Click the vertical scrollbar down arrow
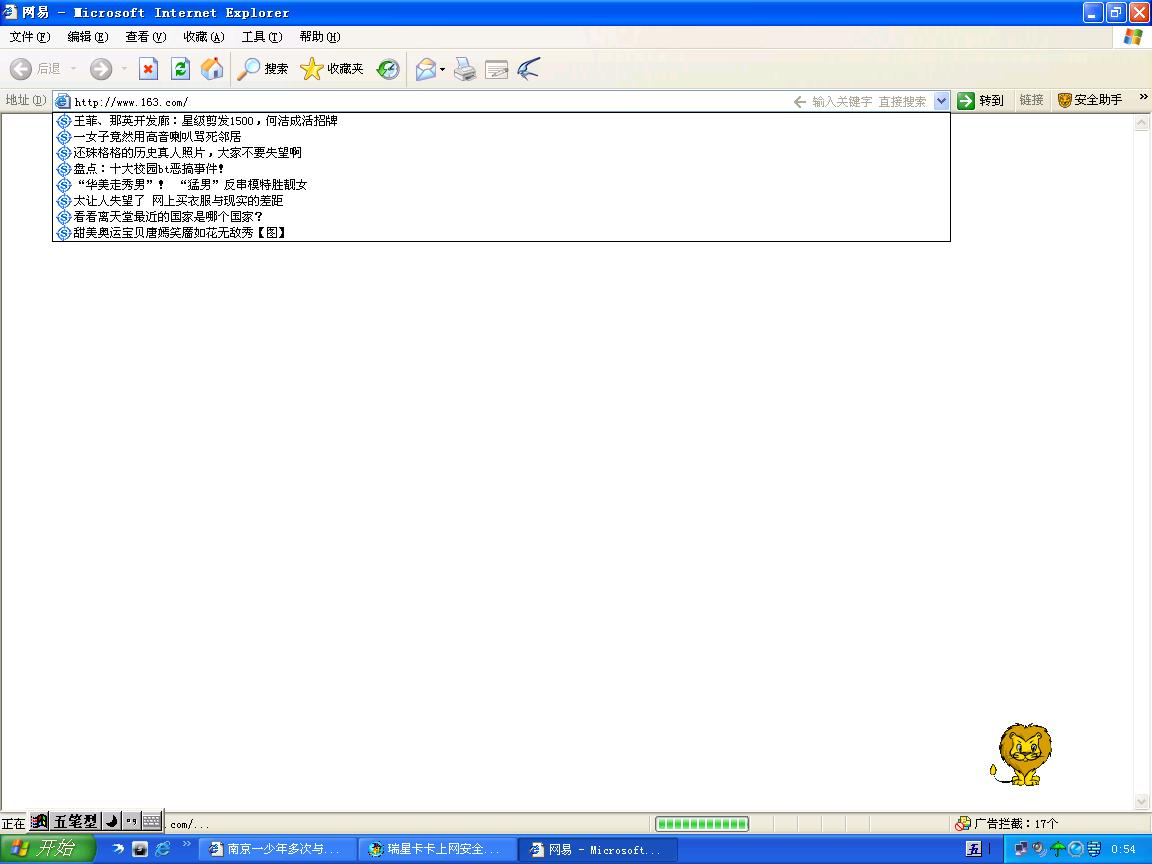Image resolution: width=1152 pixels, height=864 pixels. (1142, 801)
